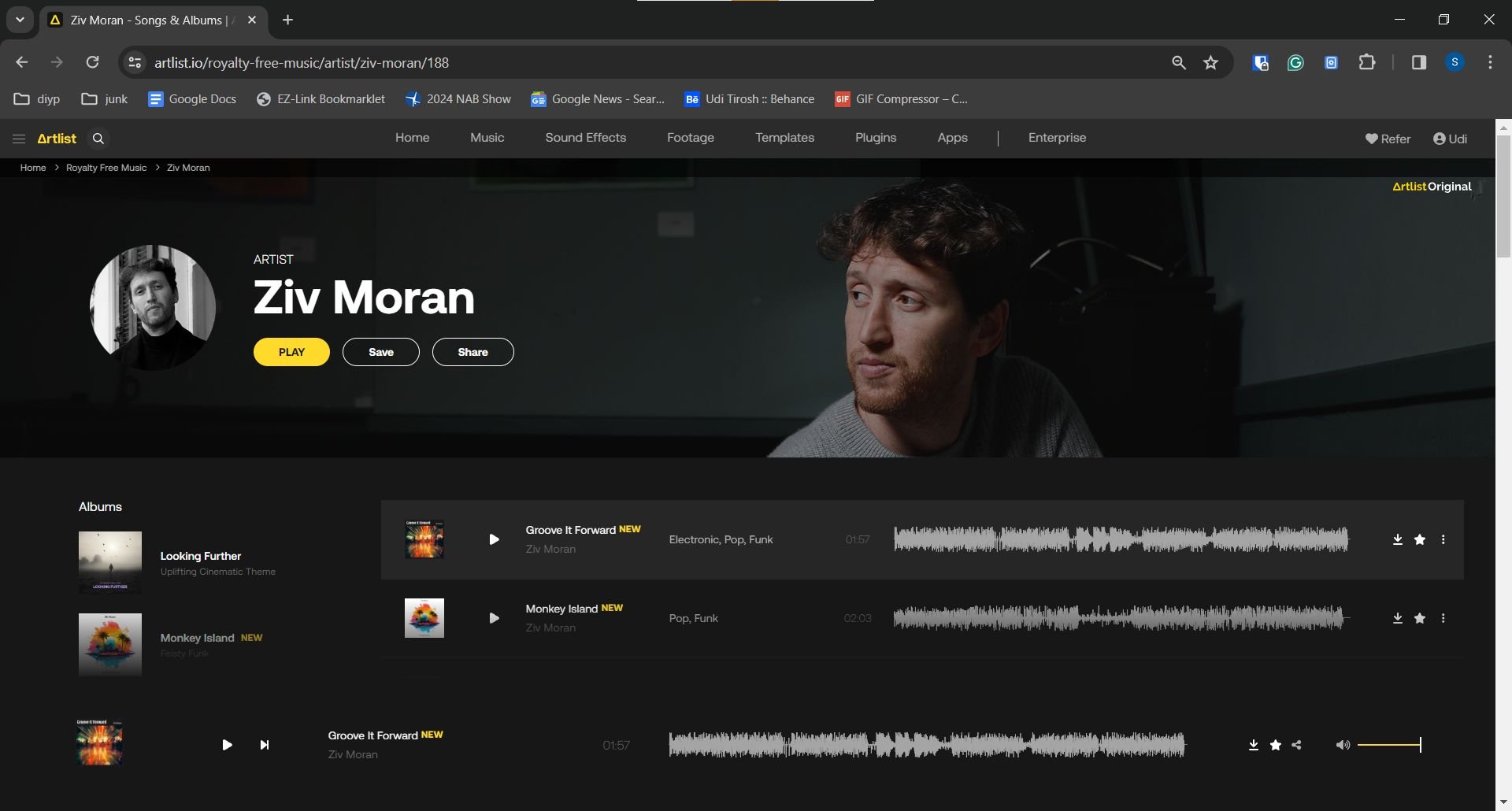
Task: Seek within Monkey Island row waveform
Action: point(1121,618)
